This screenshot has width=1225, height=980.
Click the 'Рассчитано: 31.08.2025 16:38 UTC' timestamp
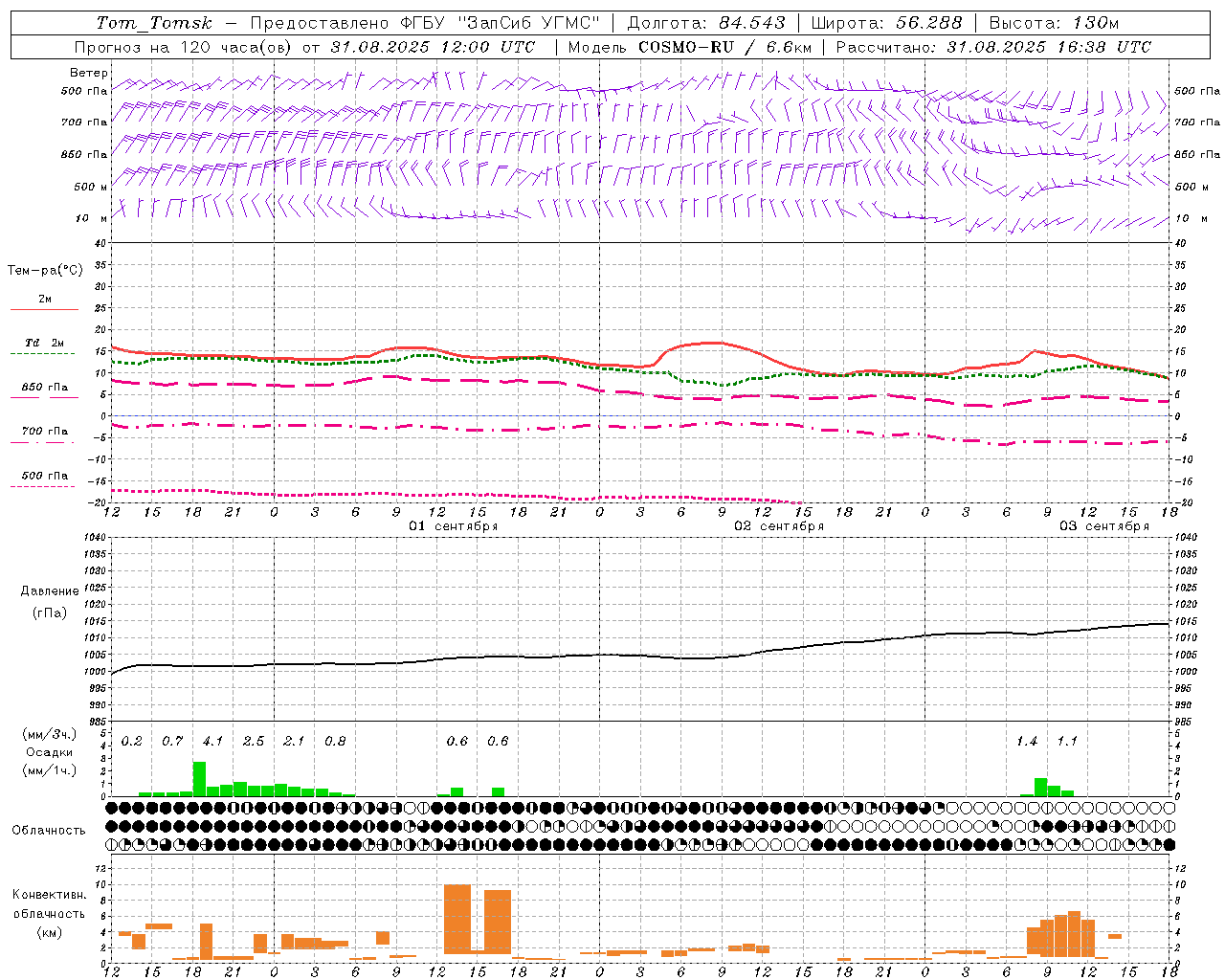[x=993, y=47]
